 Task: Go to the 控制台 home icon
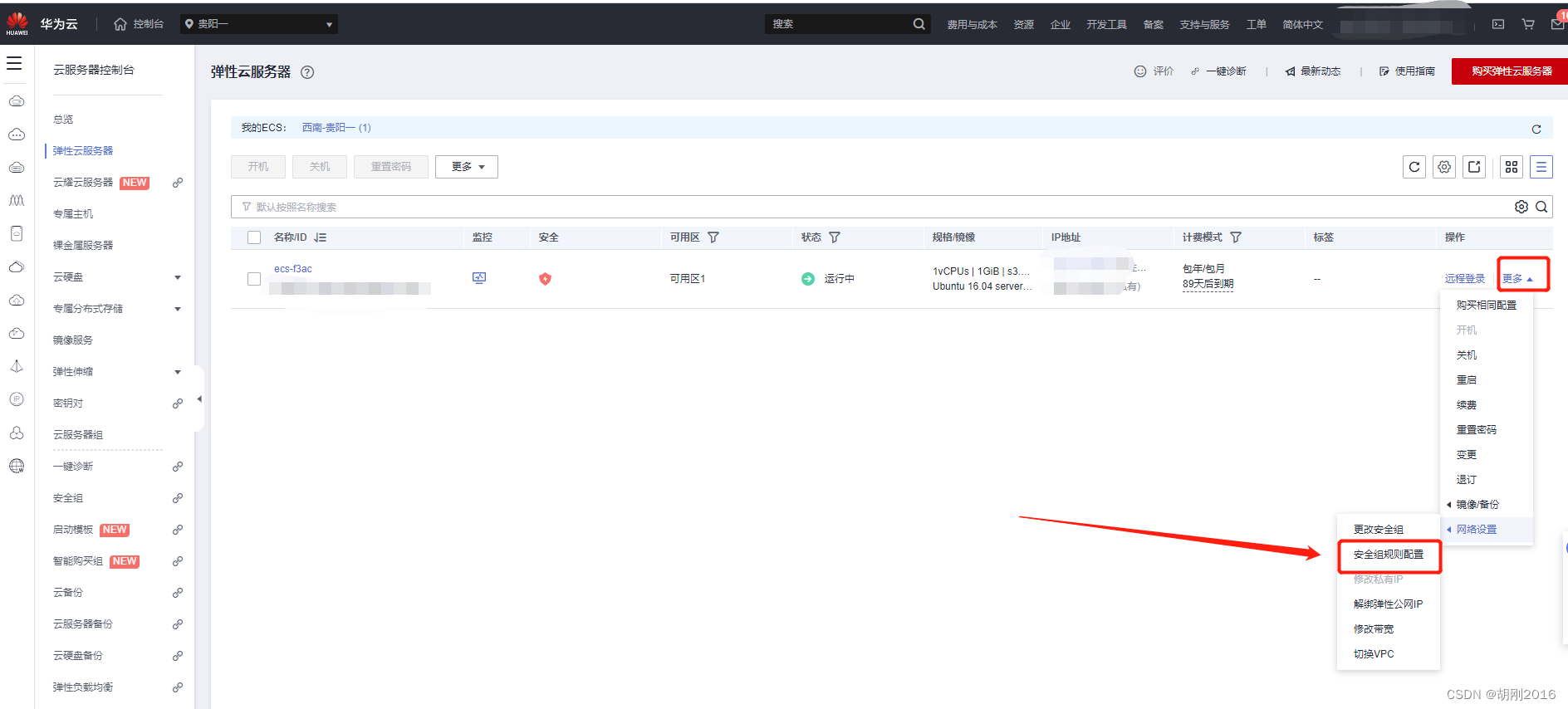120,24
